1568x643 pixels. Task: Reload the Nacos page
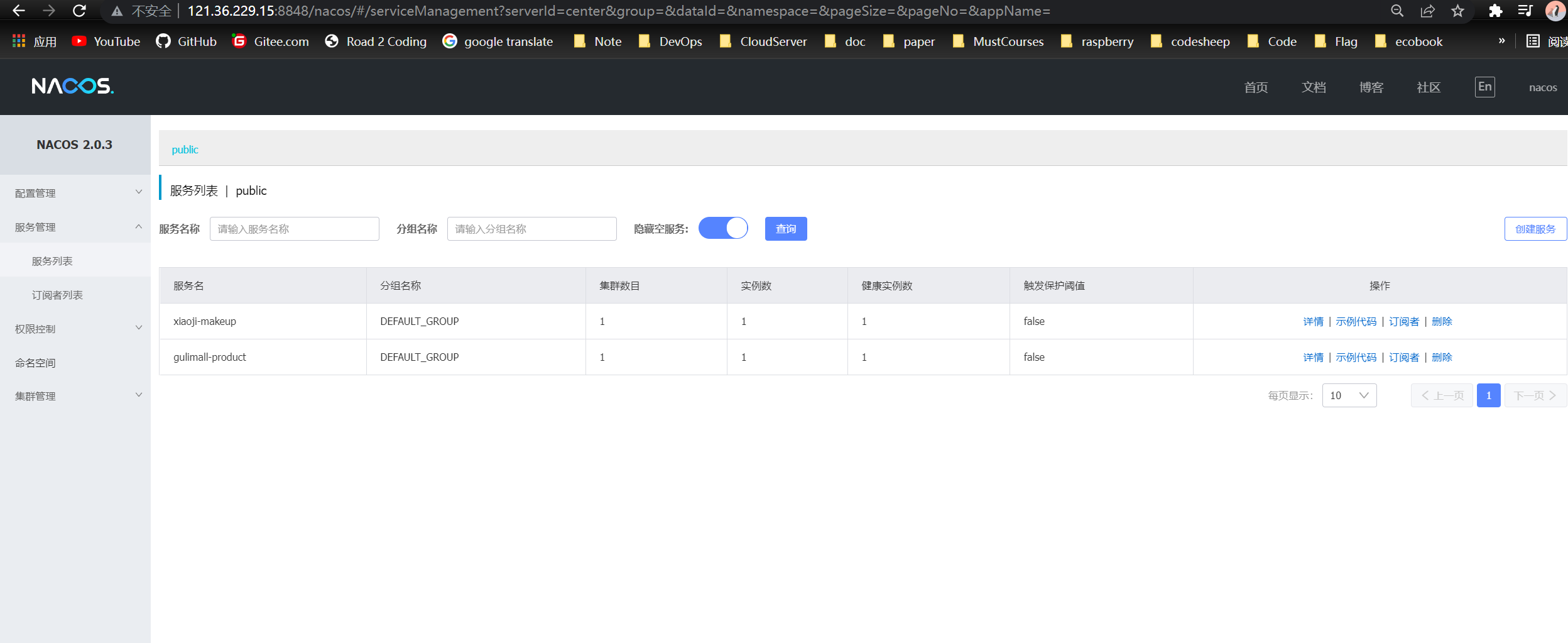[79, 11]
